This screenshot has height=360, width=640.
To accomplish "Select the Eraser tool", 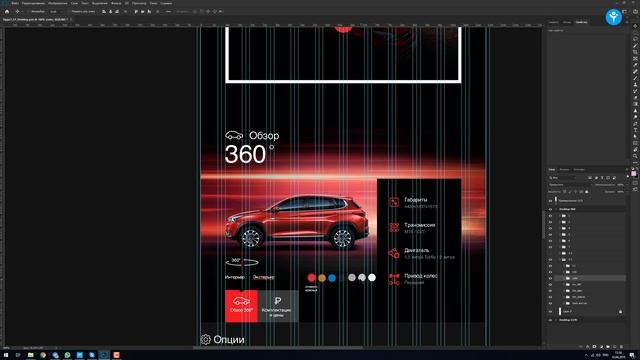I will (635, 97).
